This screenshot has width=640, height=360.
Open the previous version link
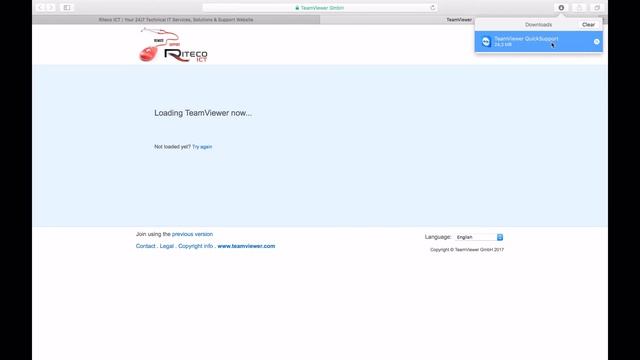click(192, 234)
